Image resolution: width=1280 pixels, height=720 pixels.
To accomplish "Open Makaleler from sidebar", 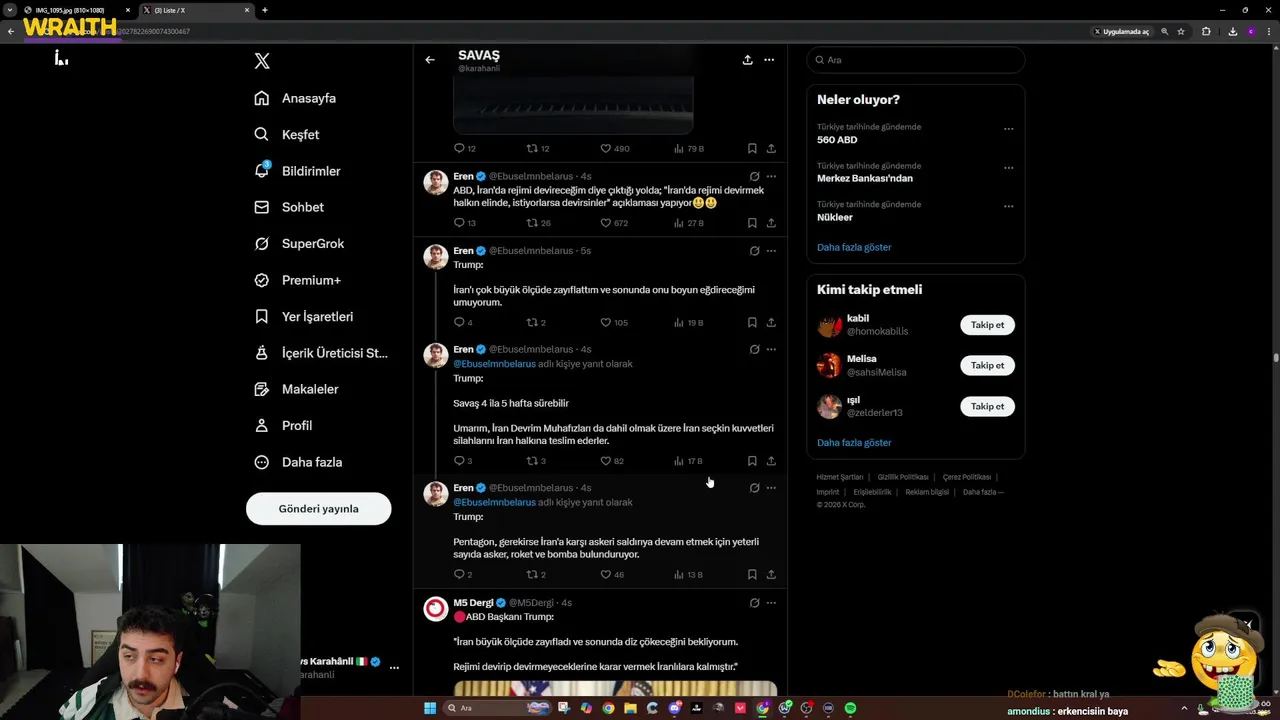I will [296, 389].
